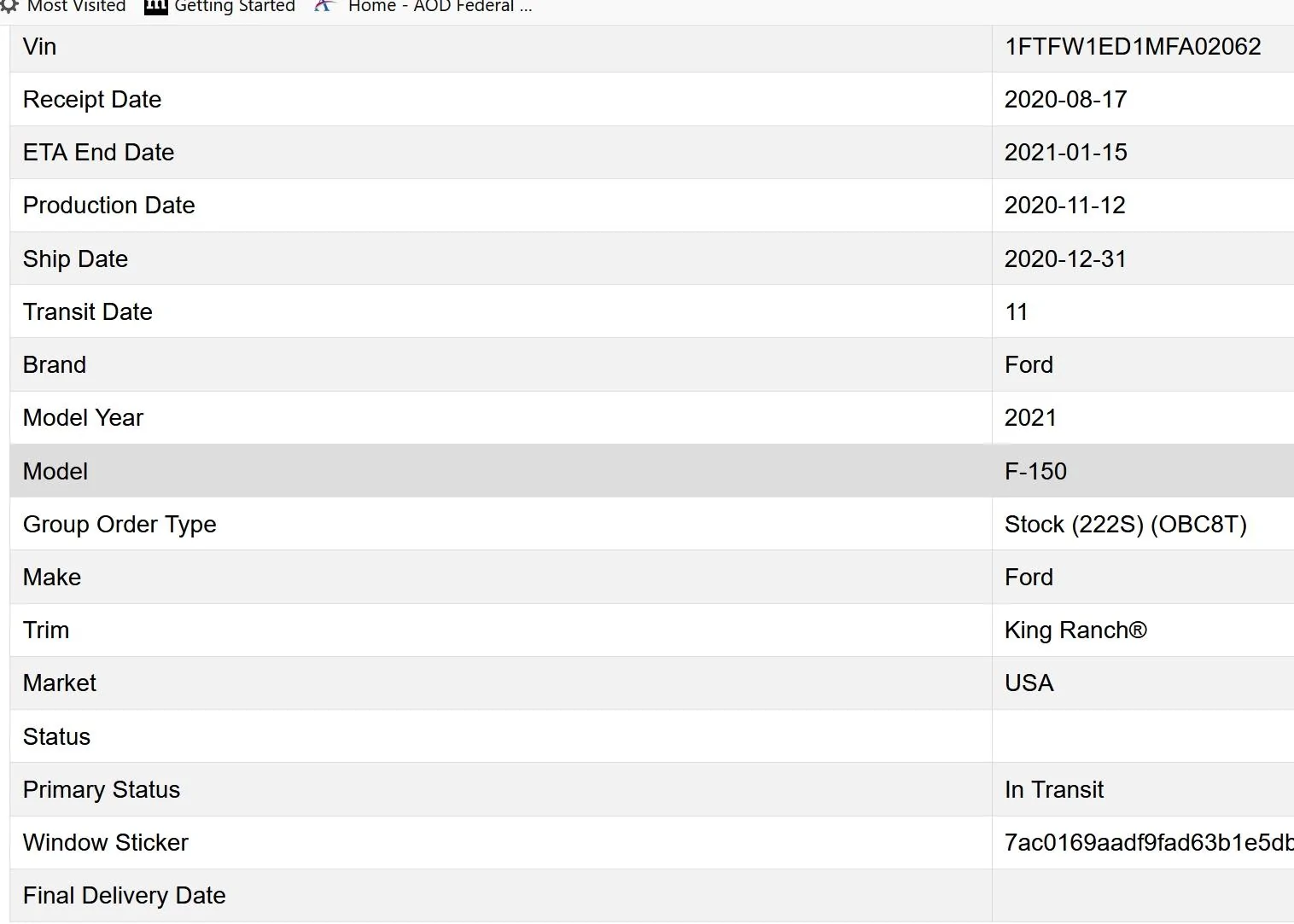Click the Window Sticker hash value
Image resolution: width=1294 pixels, height=924 pixels.
[1148, 843]
